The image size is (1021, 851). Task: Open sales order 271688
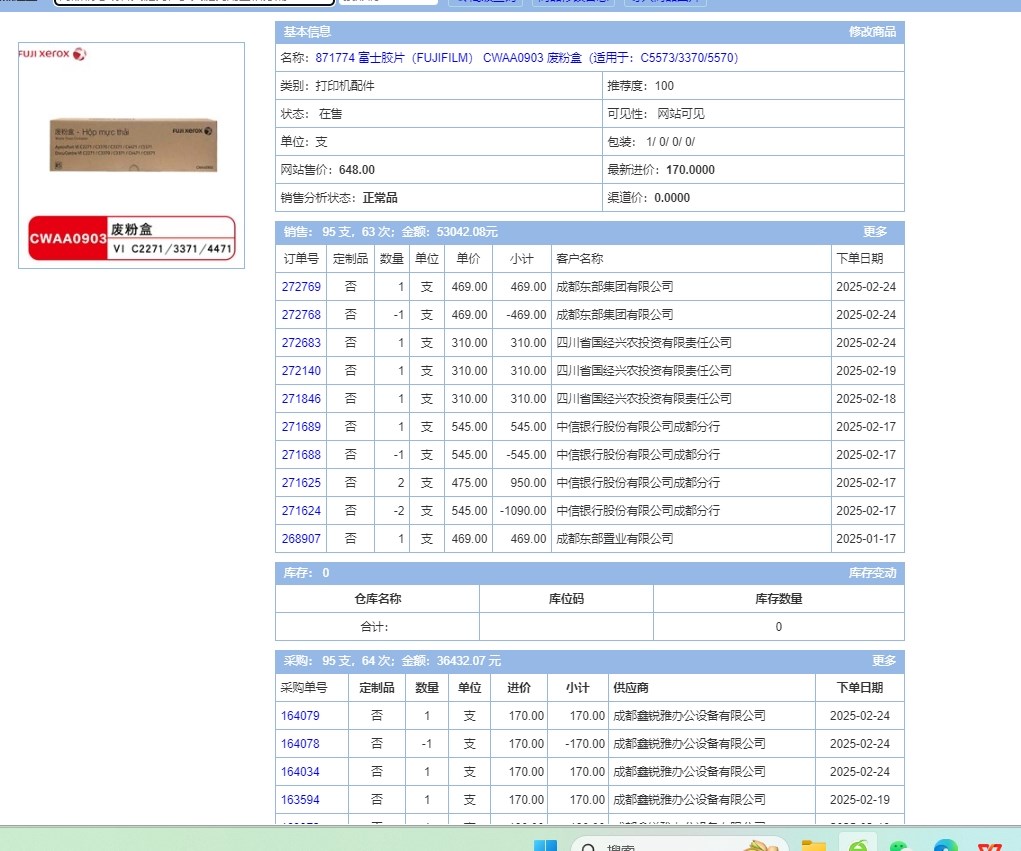coord(301,454)
